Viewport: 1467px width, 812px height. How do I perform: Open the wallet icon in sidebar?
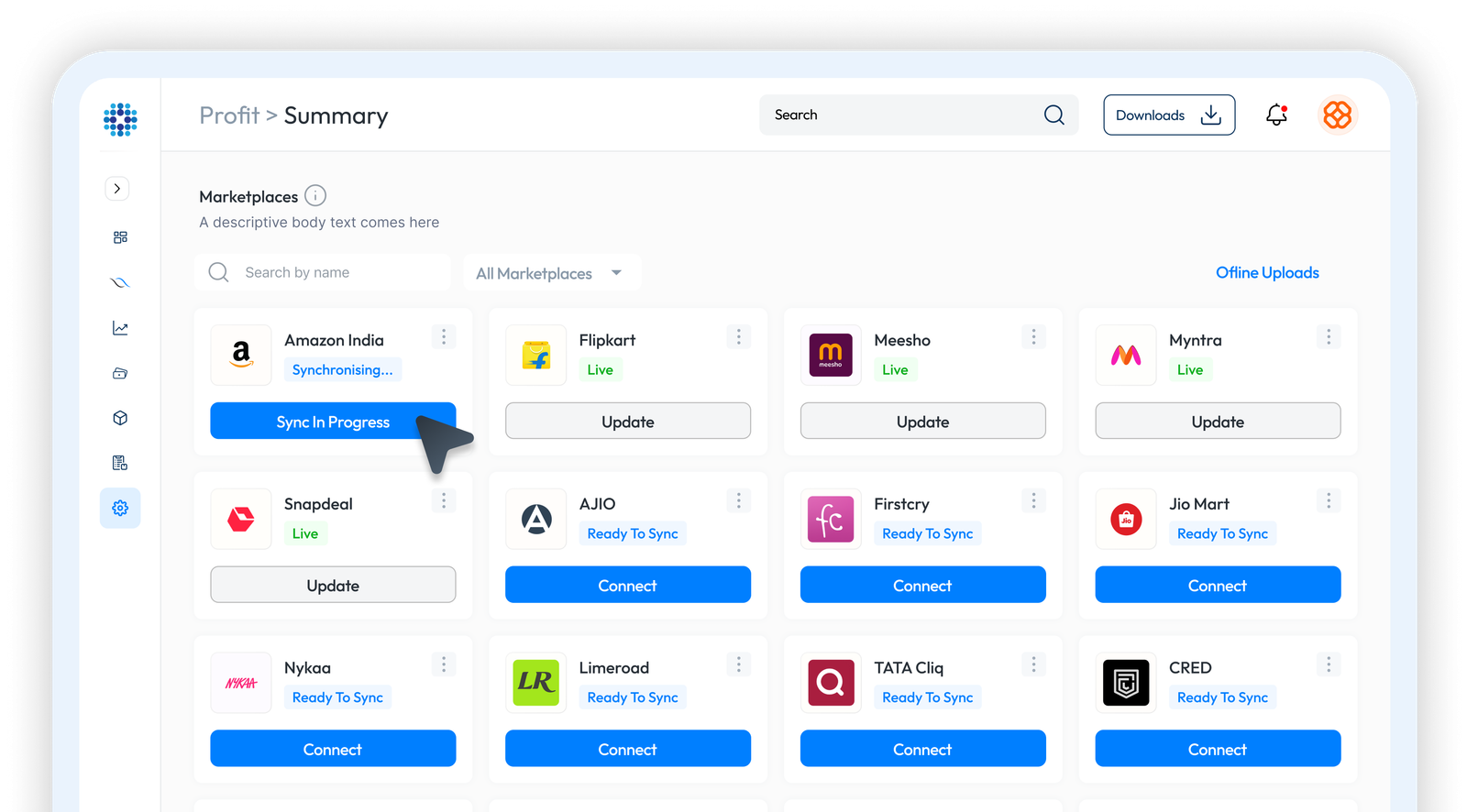tap(120, 373)
